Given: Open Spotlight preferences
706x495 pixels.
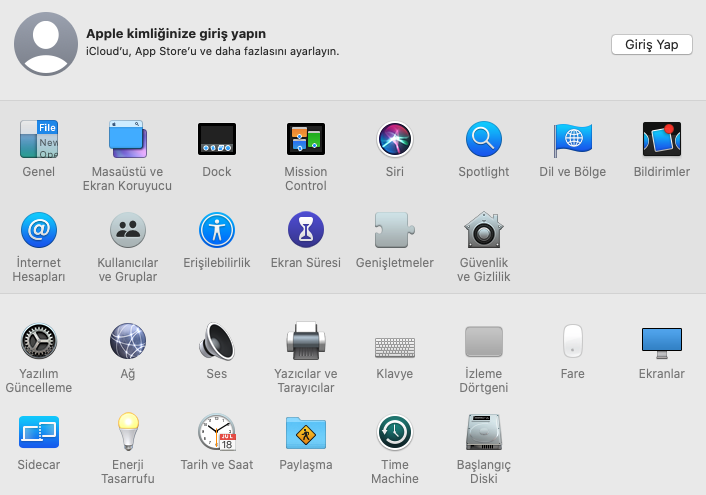Looking at the screenshot, I should (484, 140).
